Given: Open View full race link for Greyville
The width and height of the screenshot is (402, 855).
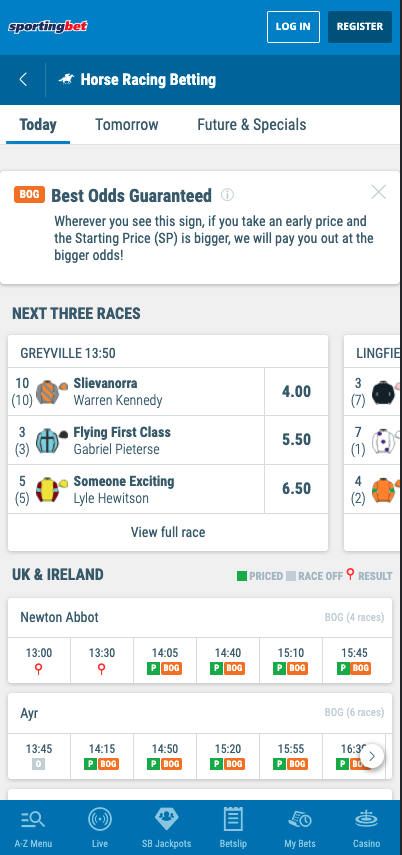Looking at the screenshot, I should [168, 532].
